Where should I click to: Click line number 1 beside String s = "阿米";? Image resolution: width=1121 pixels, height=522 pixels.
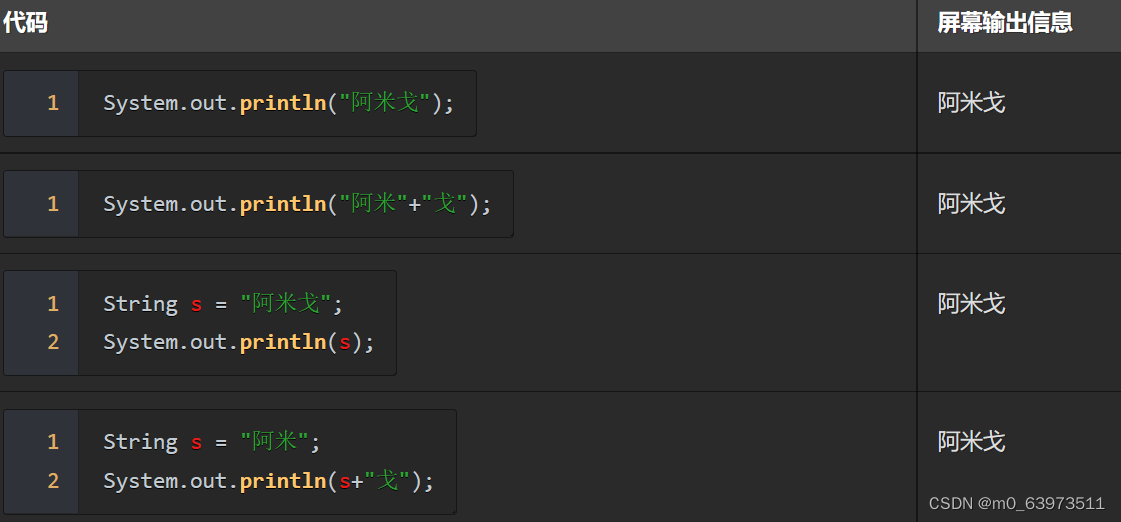53,442
